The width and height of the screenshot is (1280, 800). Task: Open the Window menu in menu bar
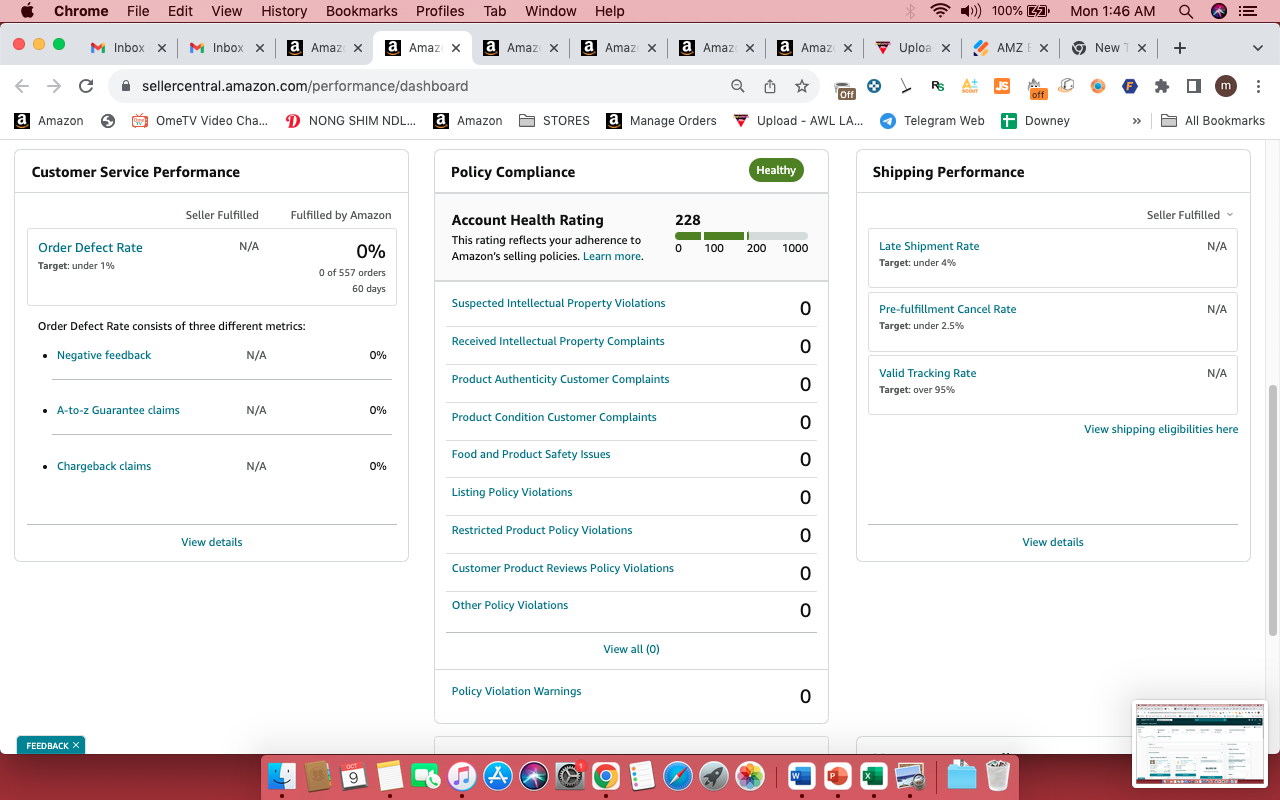(x=550, y=11)
